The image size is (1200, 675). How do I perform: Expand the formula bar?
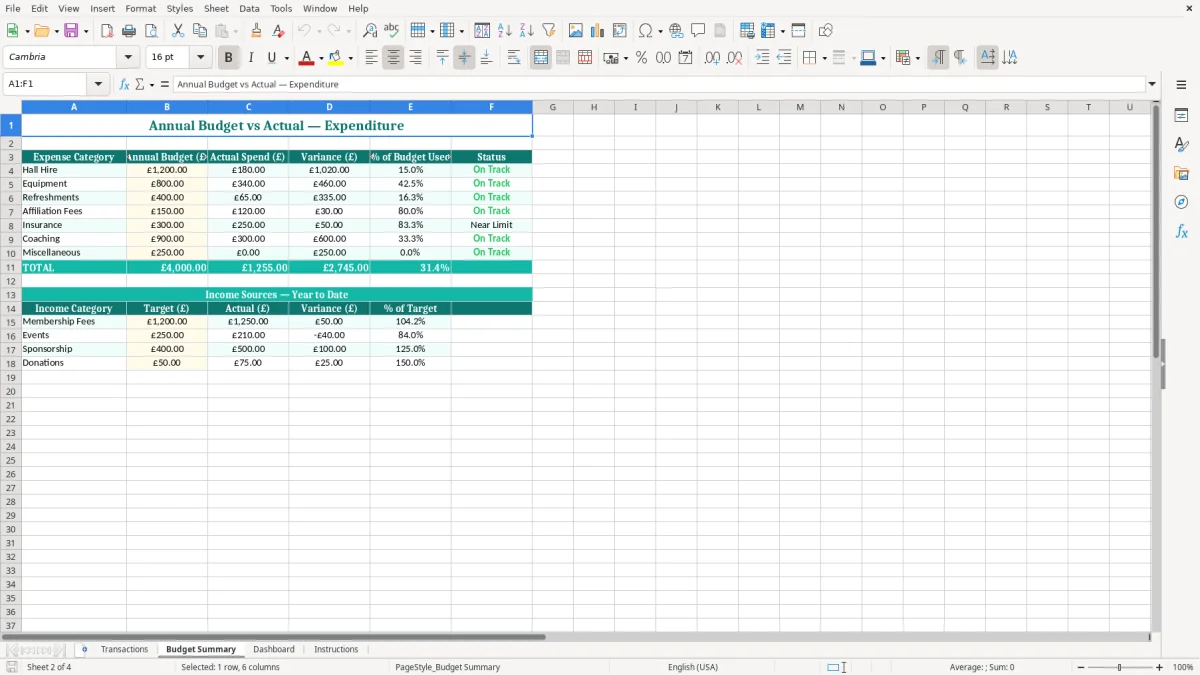pos(1152,85)
